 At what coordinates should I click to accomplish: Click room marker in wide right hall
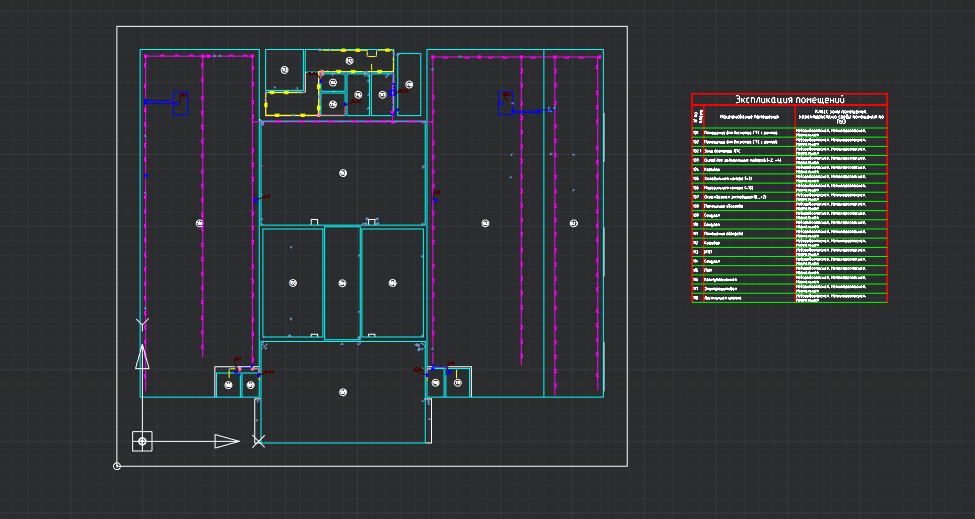pyautogui.click(x=485, y=223)
